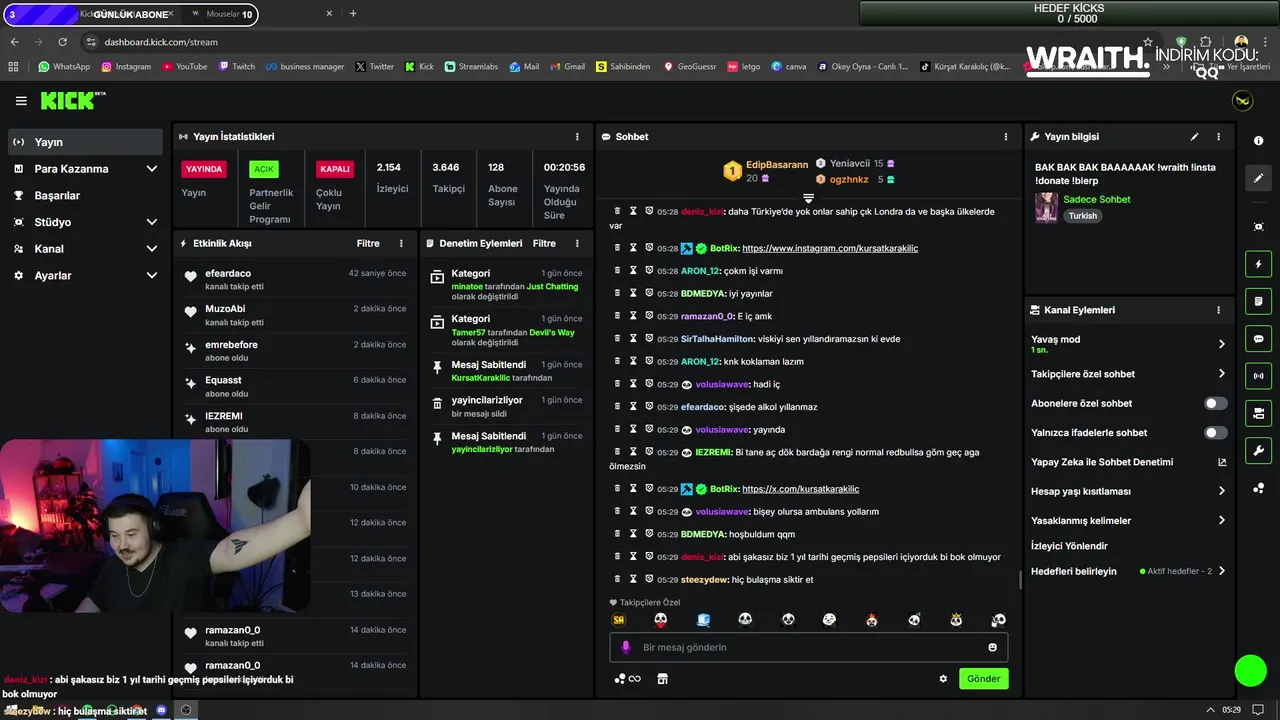
Task: Click the pencil icon in Yayın bilgisi header
Action: click(x=1194, y=137)
